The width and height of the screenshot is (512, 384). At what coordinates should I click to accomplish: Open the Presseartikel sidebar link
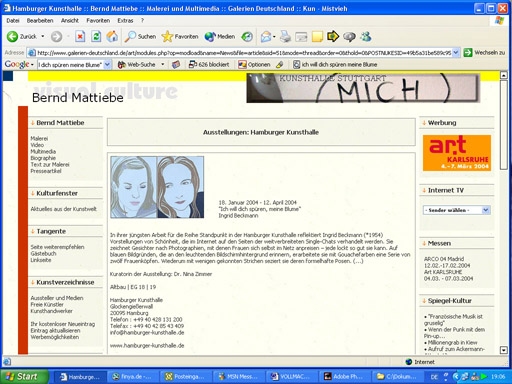(x=46, y=171)
